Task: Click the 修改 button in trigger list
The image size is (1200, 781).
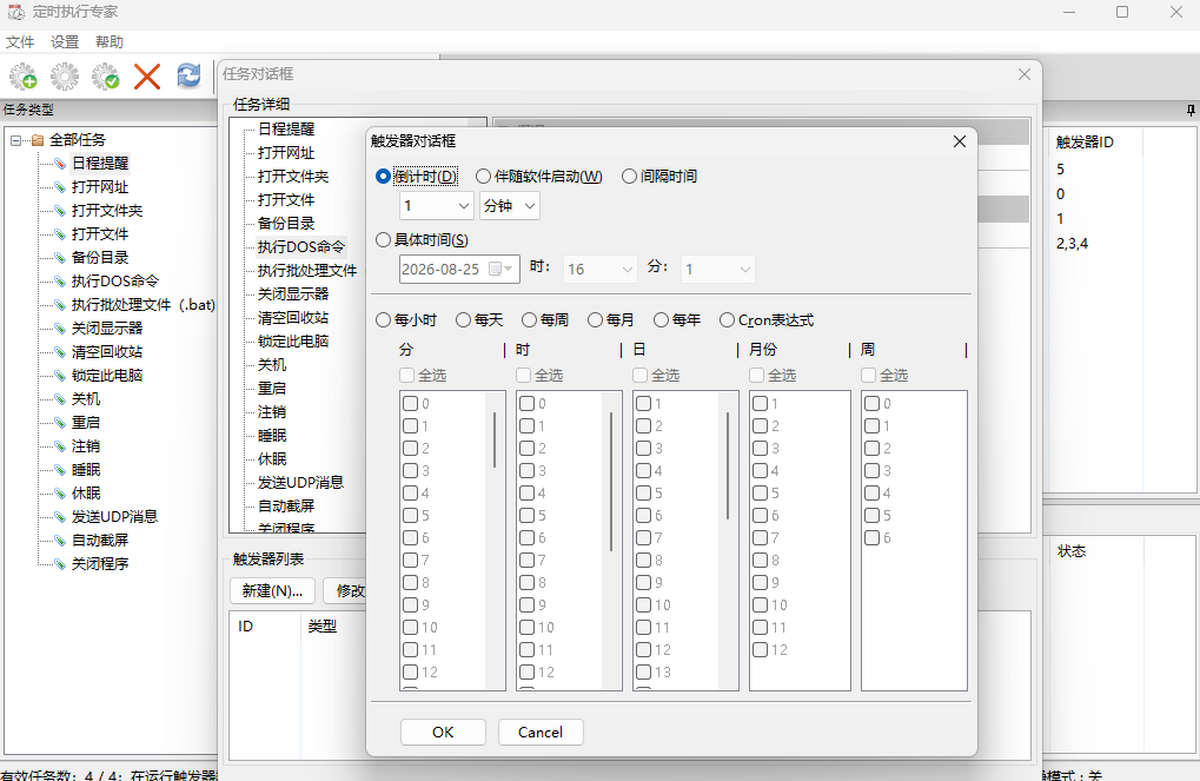Action: pyautogui.click(x=345, y=590)
